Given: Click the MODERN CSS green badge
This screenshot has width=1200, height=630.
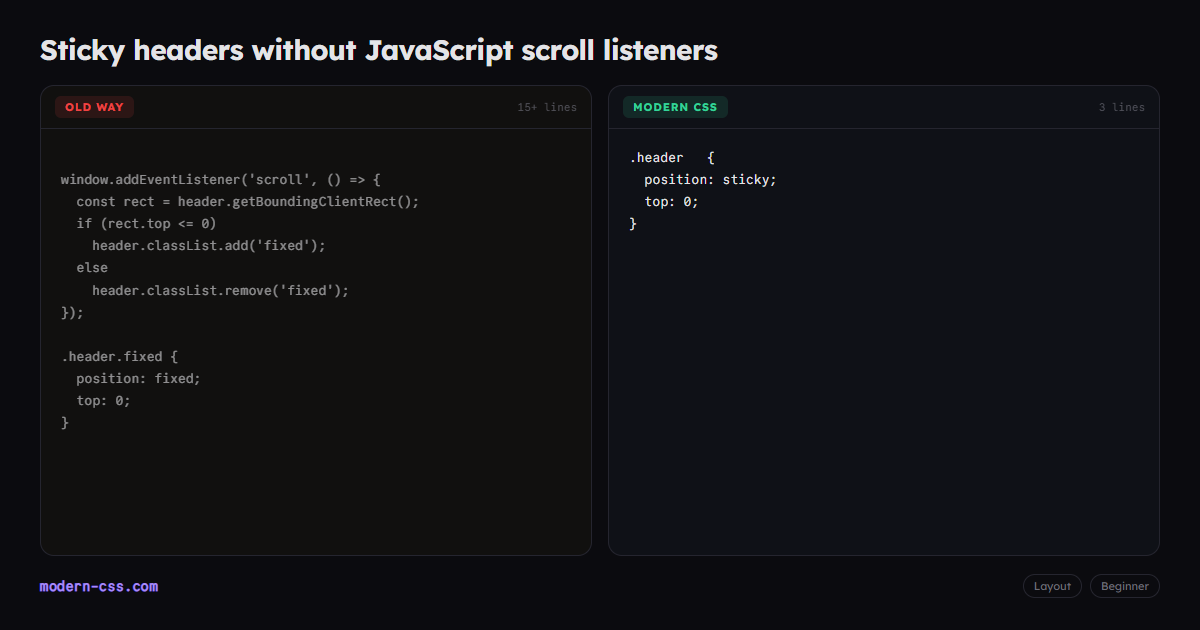Looking at the screenshot, I should 675,107.
